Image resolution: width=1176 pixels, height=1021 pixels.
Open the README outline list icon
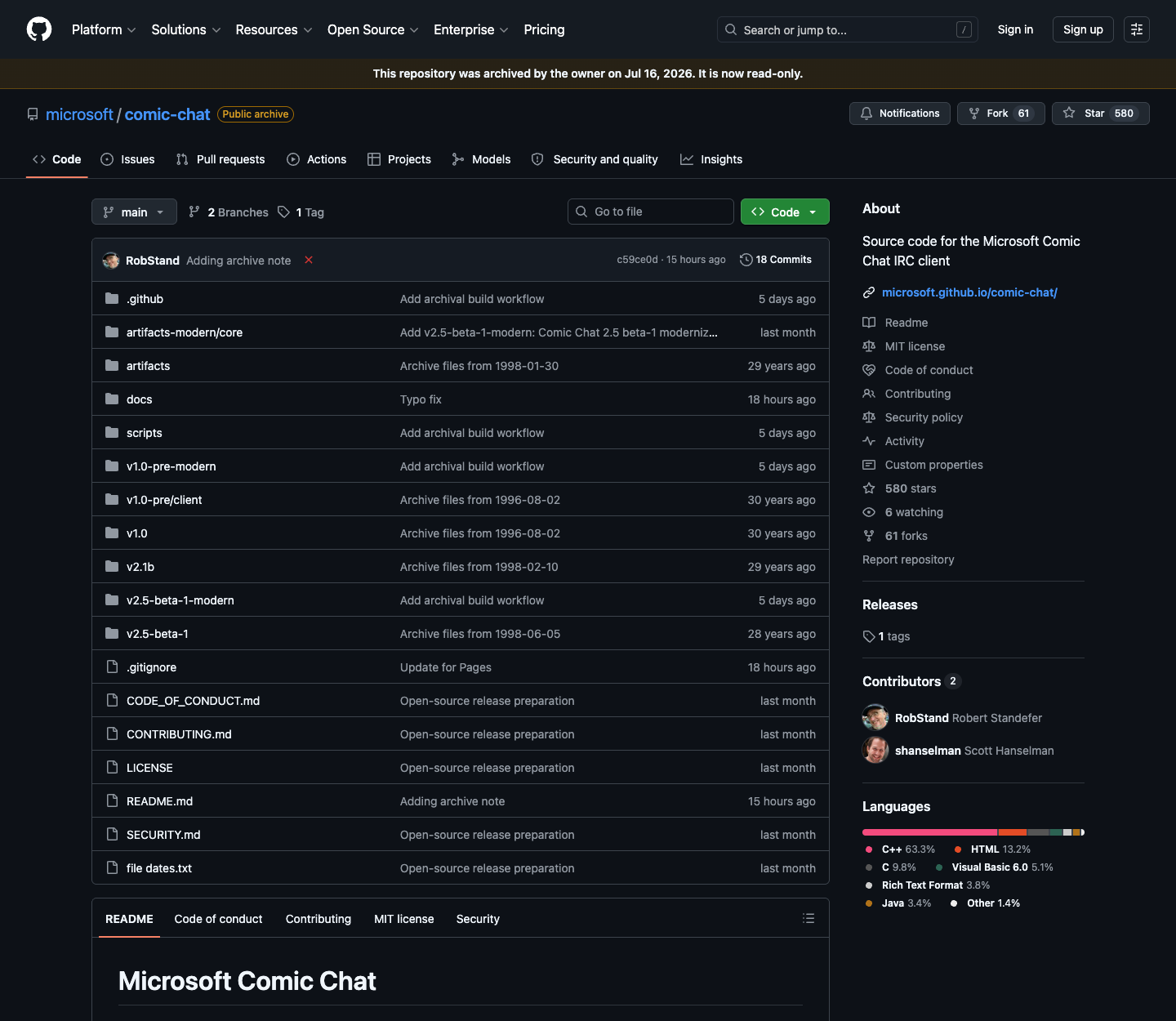(x=808, y=919)
